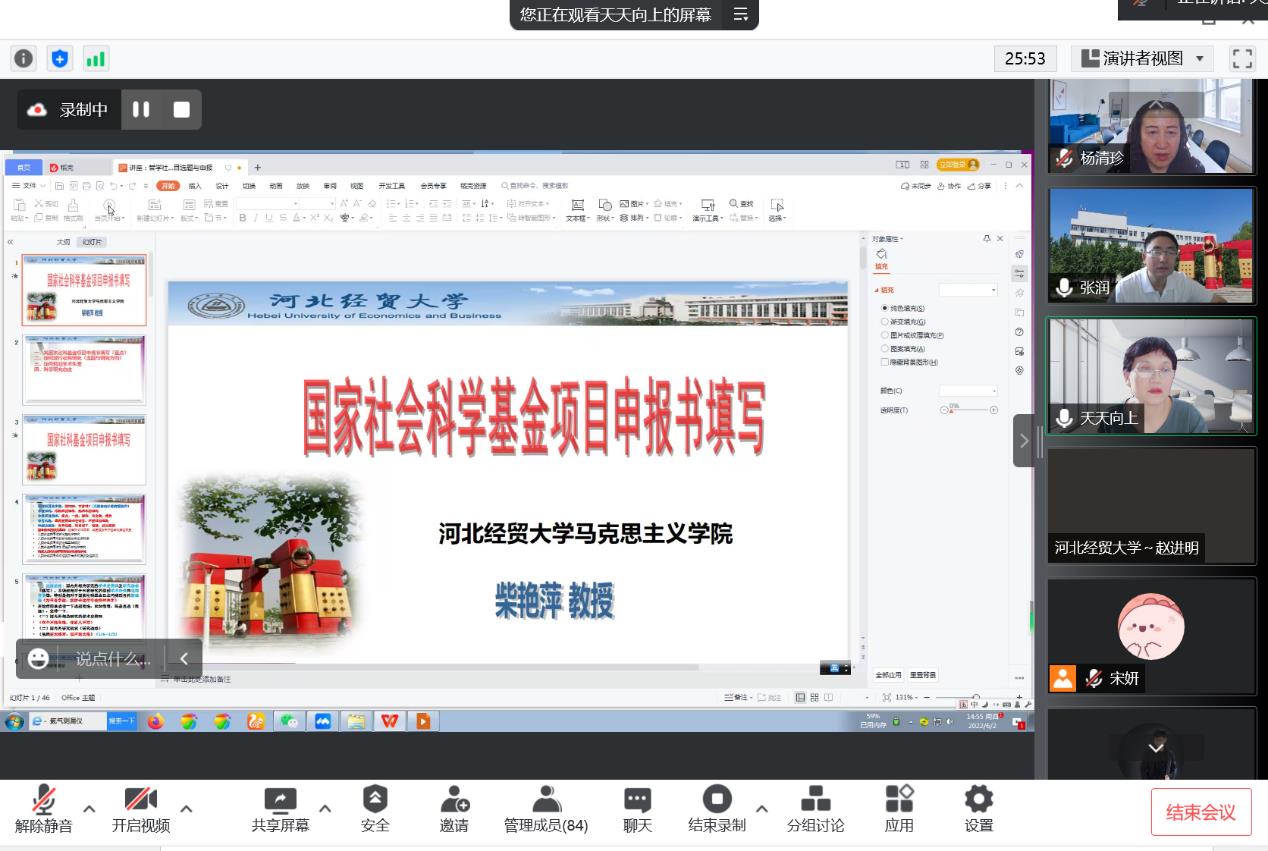Open 管理成员(84) participants panel
The height and width of the screenshot is (851, 1268).
tap(546, 809)
